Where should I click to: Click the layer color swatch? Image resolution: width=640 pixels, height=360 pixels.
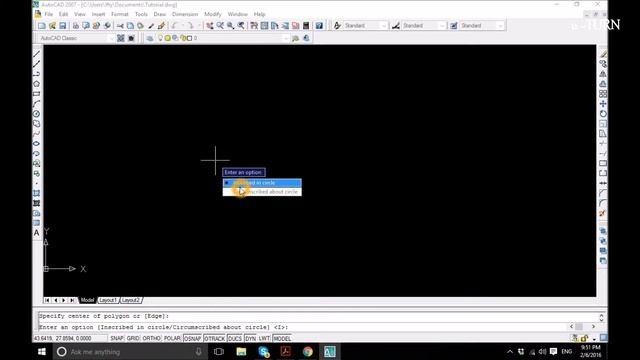[189, 38]
